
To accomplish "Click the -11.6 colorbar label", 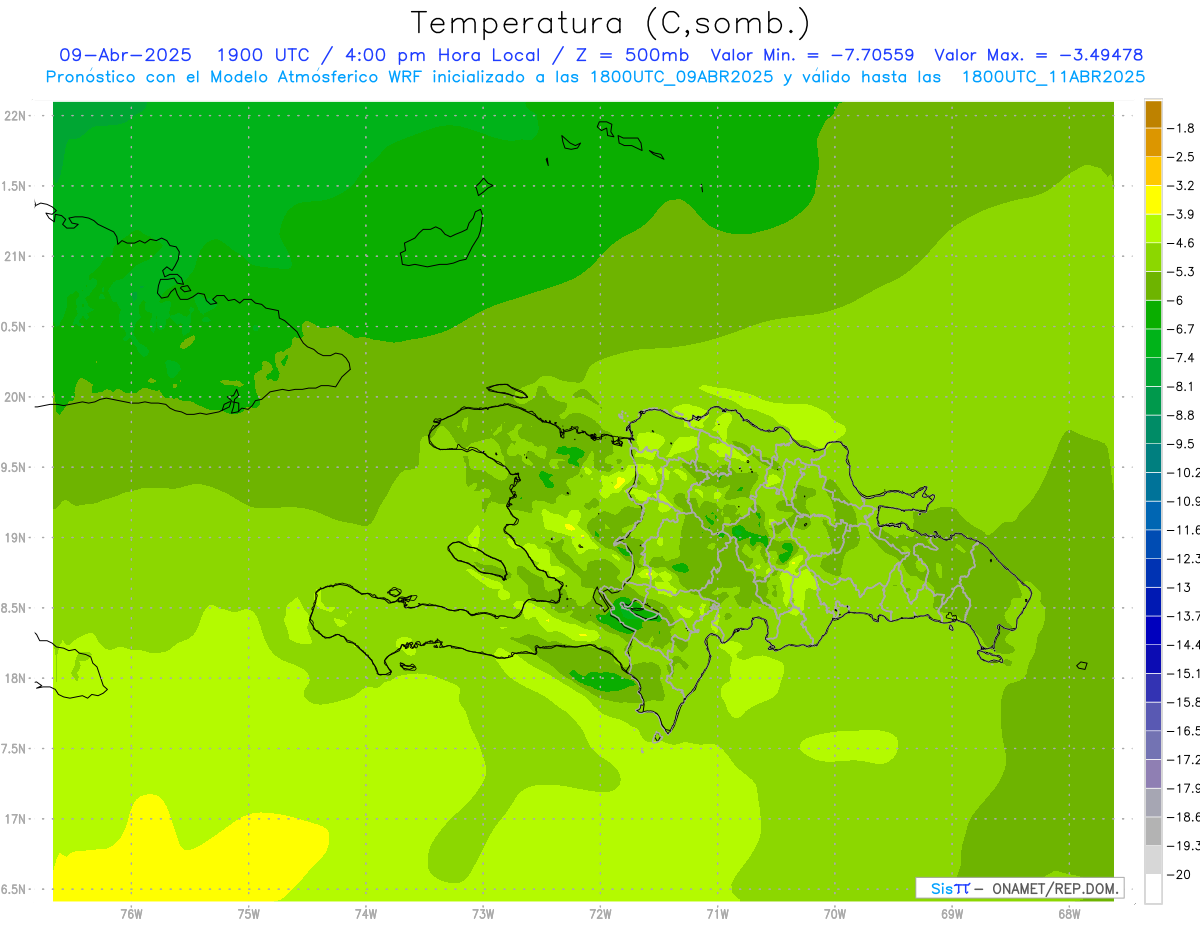I will pyautogui.click(x=1183, y=530).
